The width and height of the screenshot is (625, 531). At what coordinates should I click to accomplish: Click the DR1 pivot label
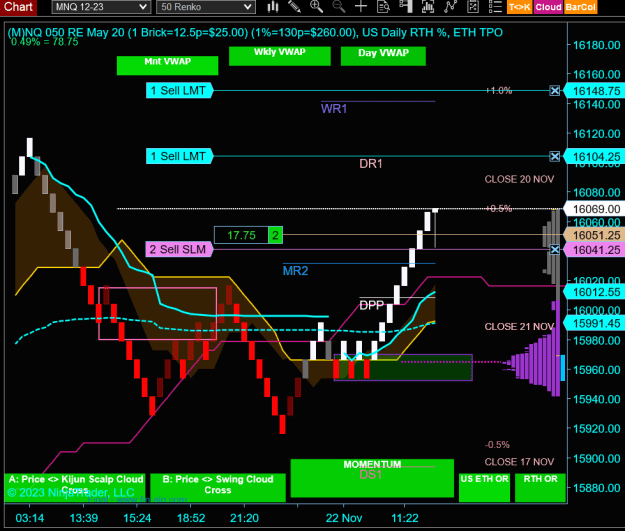(371, 164)
